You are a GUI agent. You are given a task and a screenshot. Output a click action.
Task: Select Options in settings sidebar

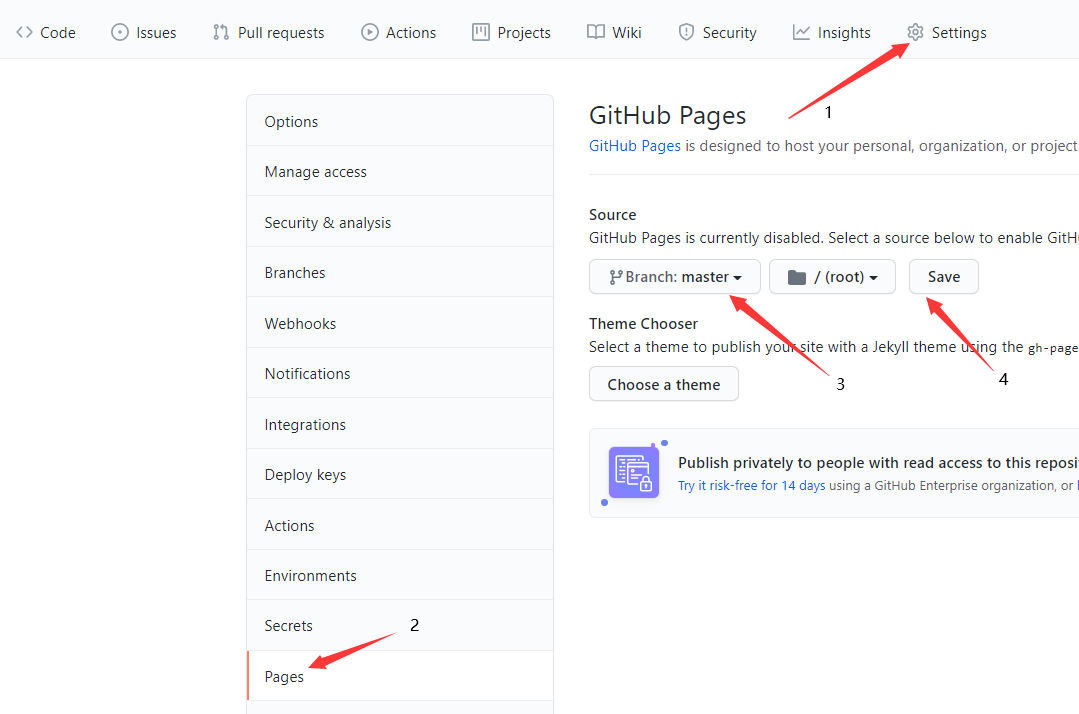[x=400, y=121]
